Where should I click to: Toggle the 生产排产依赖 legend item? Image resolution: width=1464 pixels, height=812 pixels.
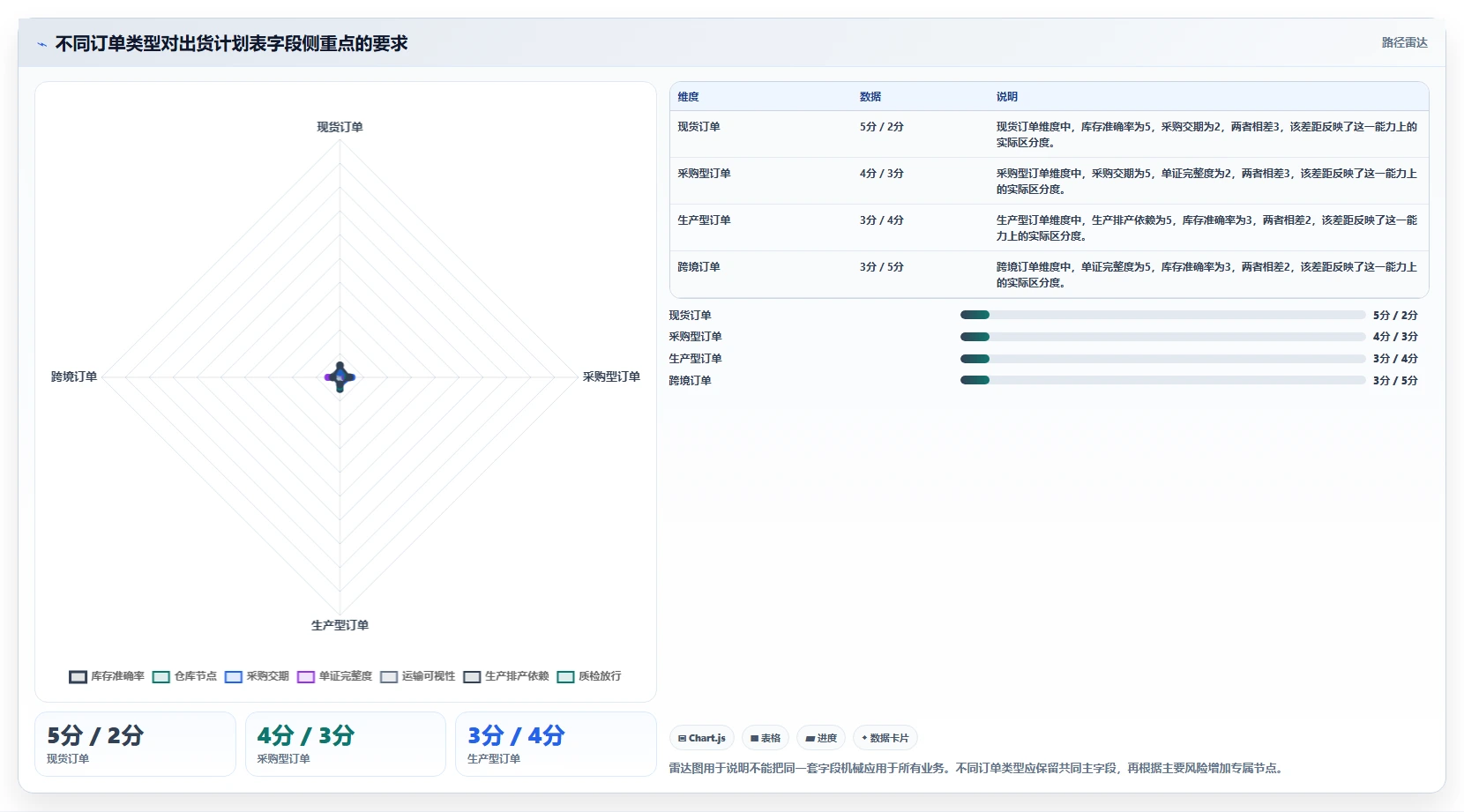click(x=506, y=676)
